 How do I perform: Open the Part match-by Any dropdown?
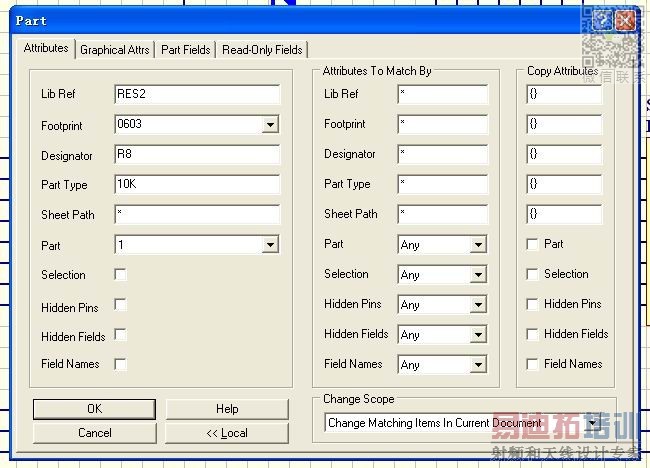click(x=478, y=245)
